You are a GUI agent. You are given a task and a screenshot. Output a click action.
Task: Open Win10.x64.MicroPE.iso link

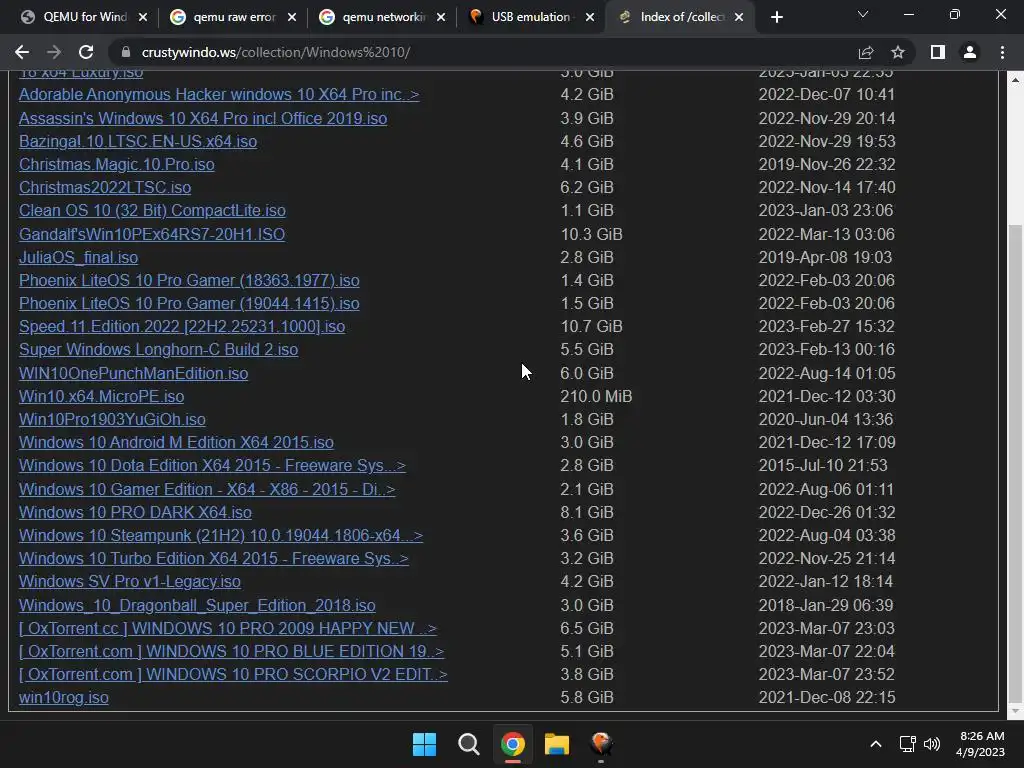(101, 396)
